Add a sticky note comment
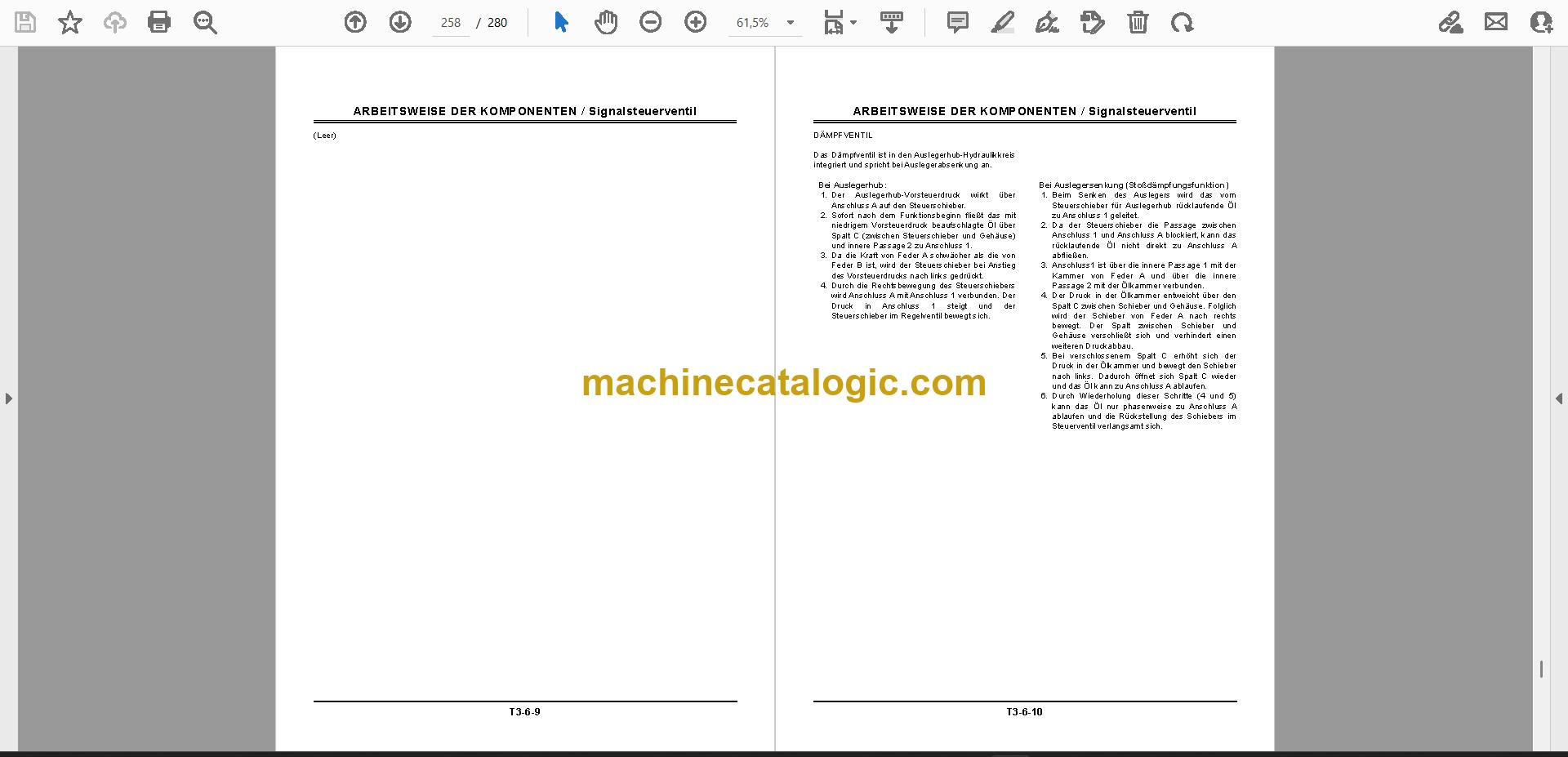Screen dimensions: 1568x757 pyautogui.click(x=958, y=22)
